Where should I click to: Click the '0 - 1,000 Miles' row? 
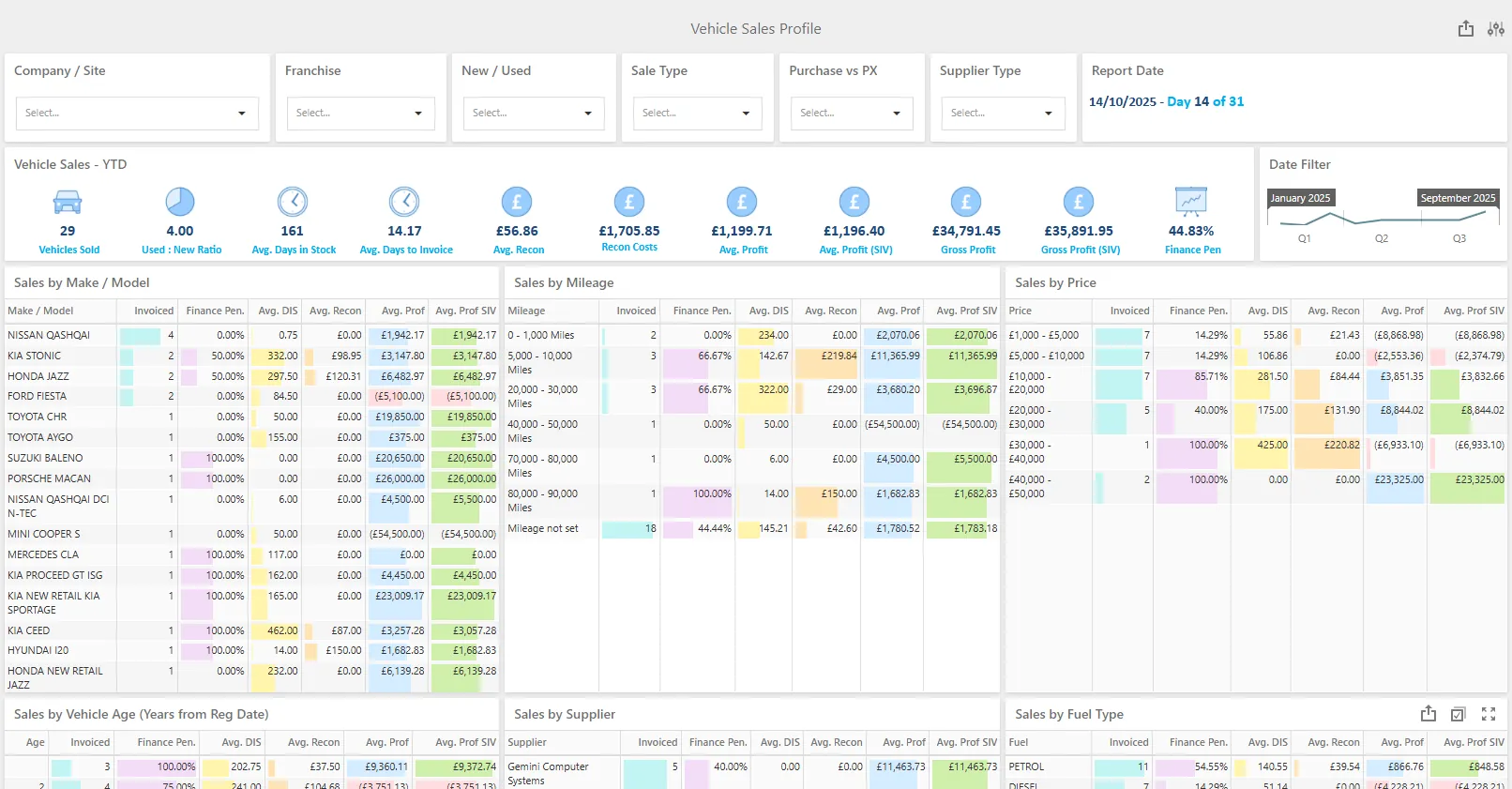click(752, 335)
